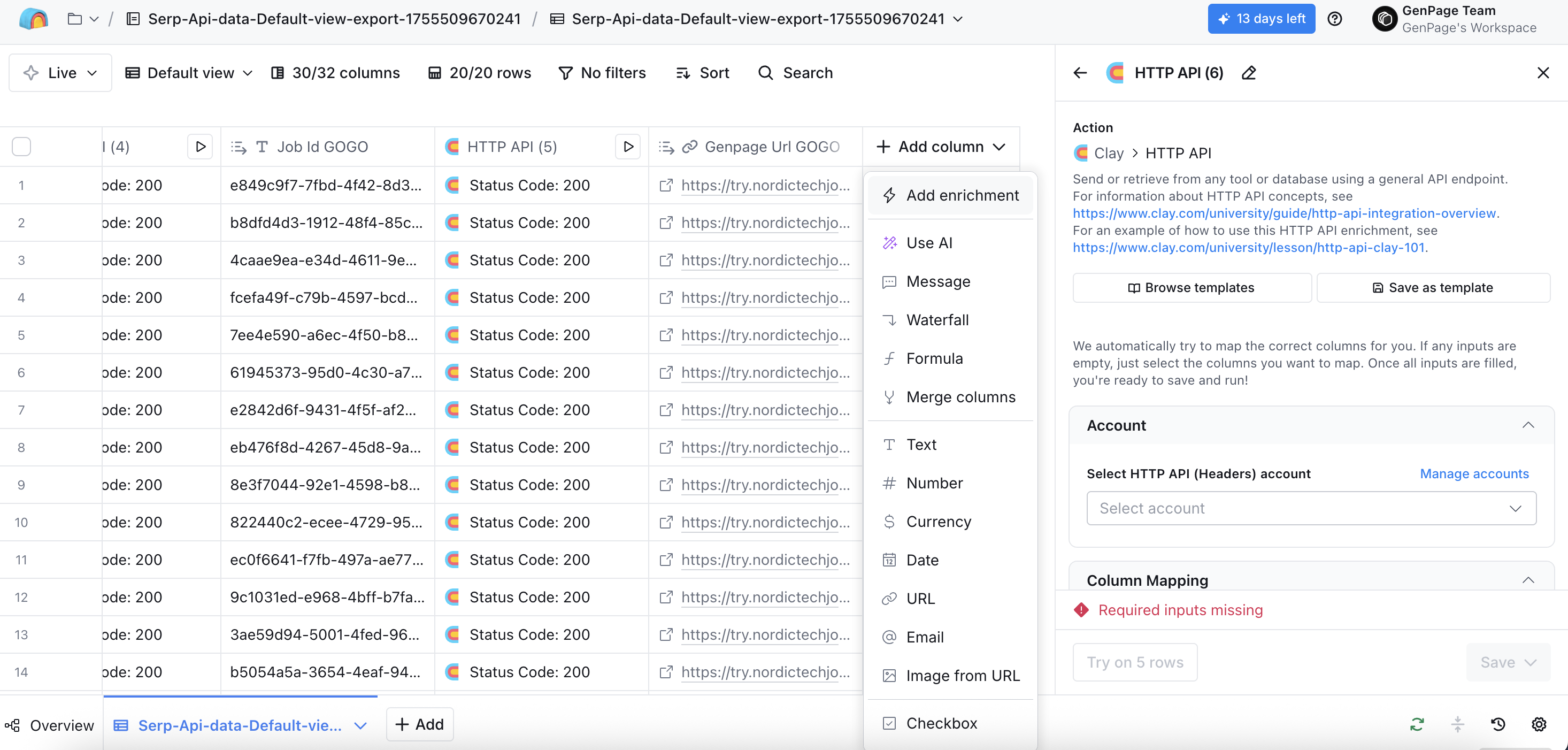The width and height of the screenshot is (1568, 750).
Task: Click the Manage accounts link
Action: 1474,473
